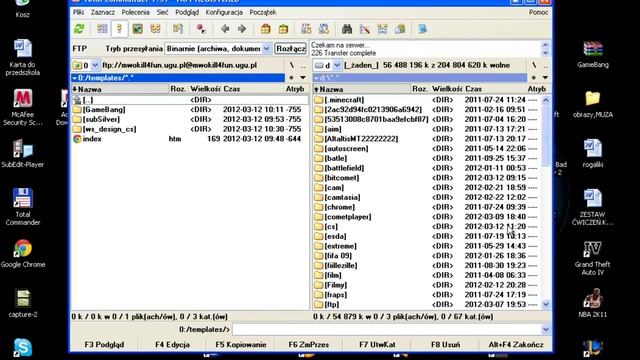Open the Początek menu

click(x=263, y=12)
